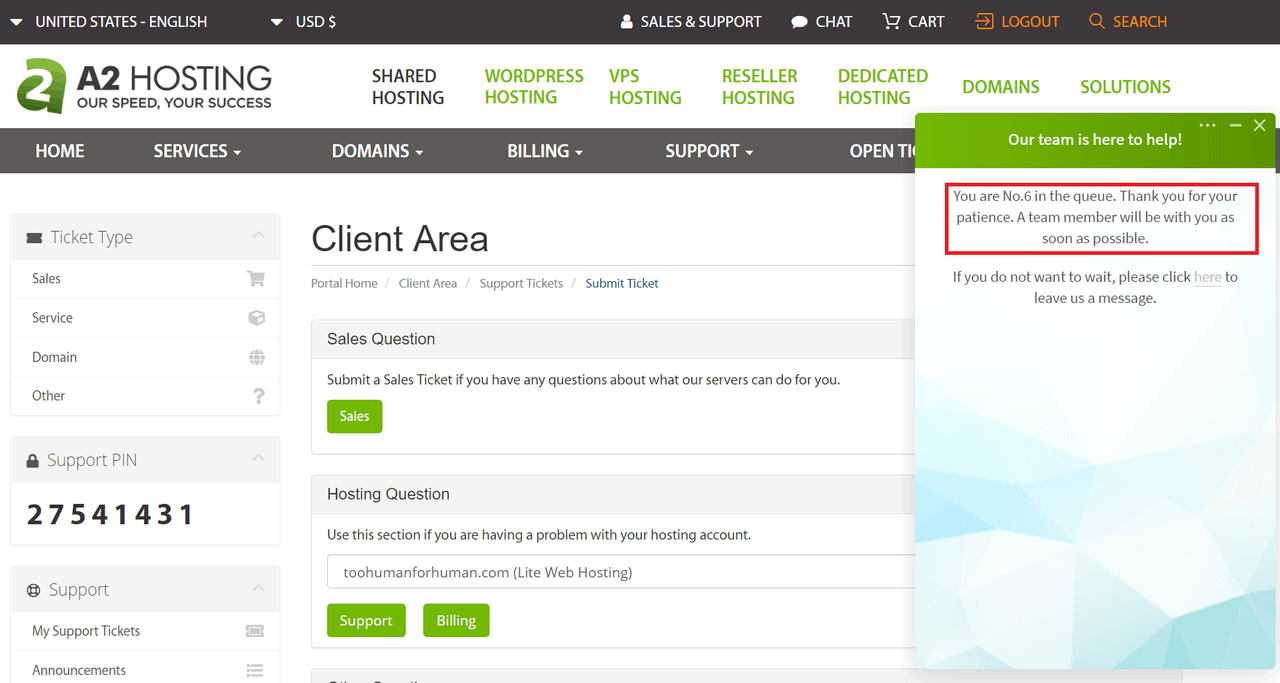Screen dimensions: 1280x683
Task: Collapse the Support sidebar panel
Action: coord(258,589)
